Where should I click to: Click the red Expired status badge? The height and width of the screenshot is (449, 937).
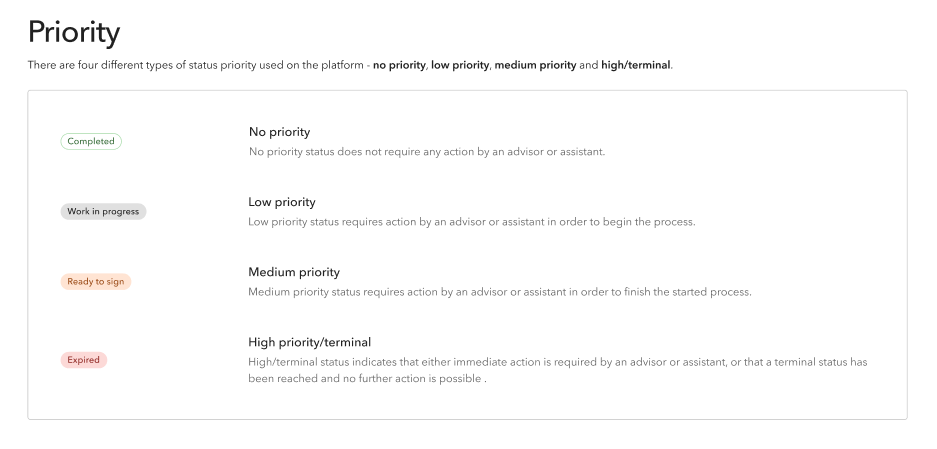click(x=84, y=360)
